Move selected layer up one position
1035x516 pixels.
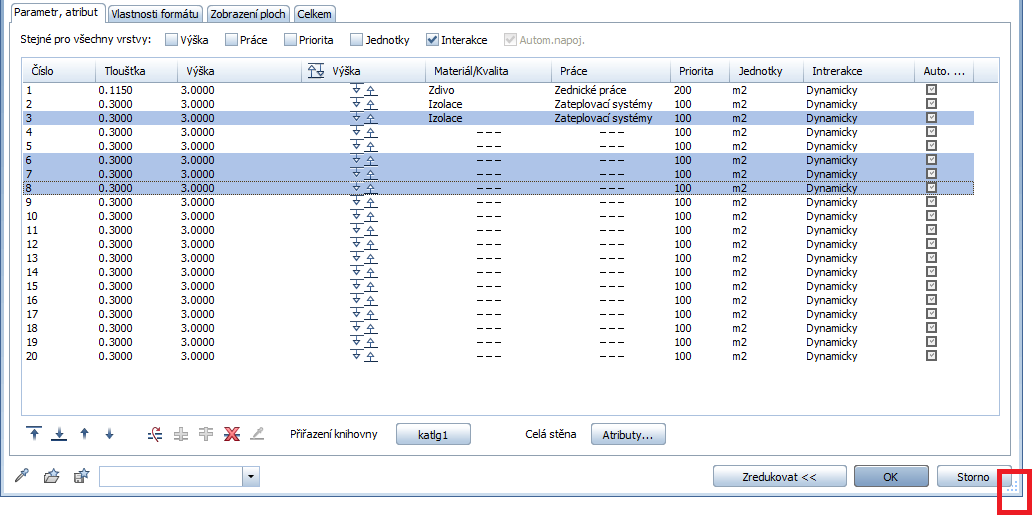pos(84,434)
